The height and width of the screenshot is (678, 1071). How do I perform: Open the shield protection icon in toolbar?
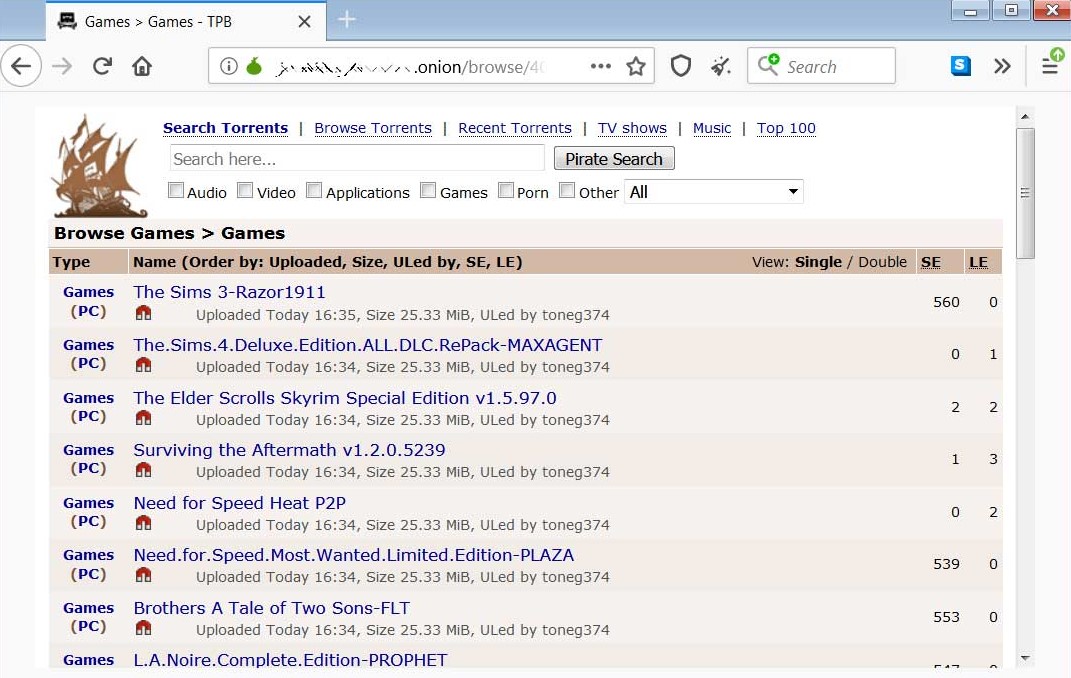pos(681,67)
